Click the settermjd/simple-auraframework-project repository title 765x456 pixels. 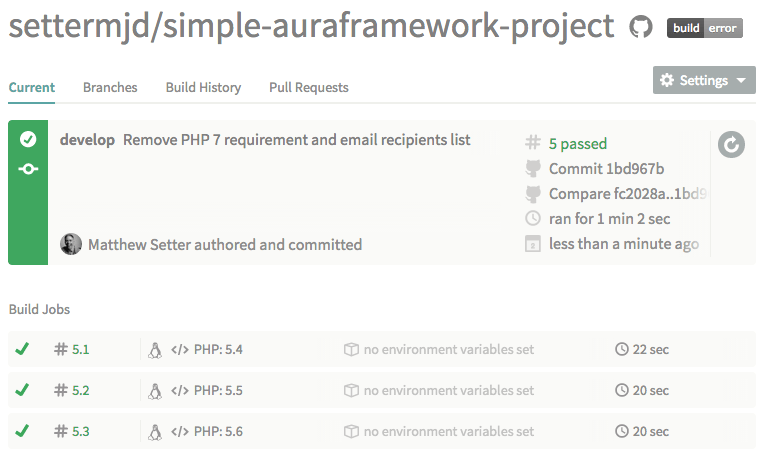tap(311, 28)
